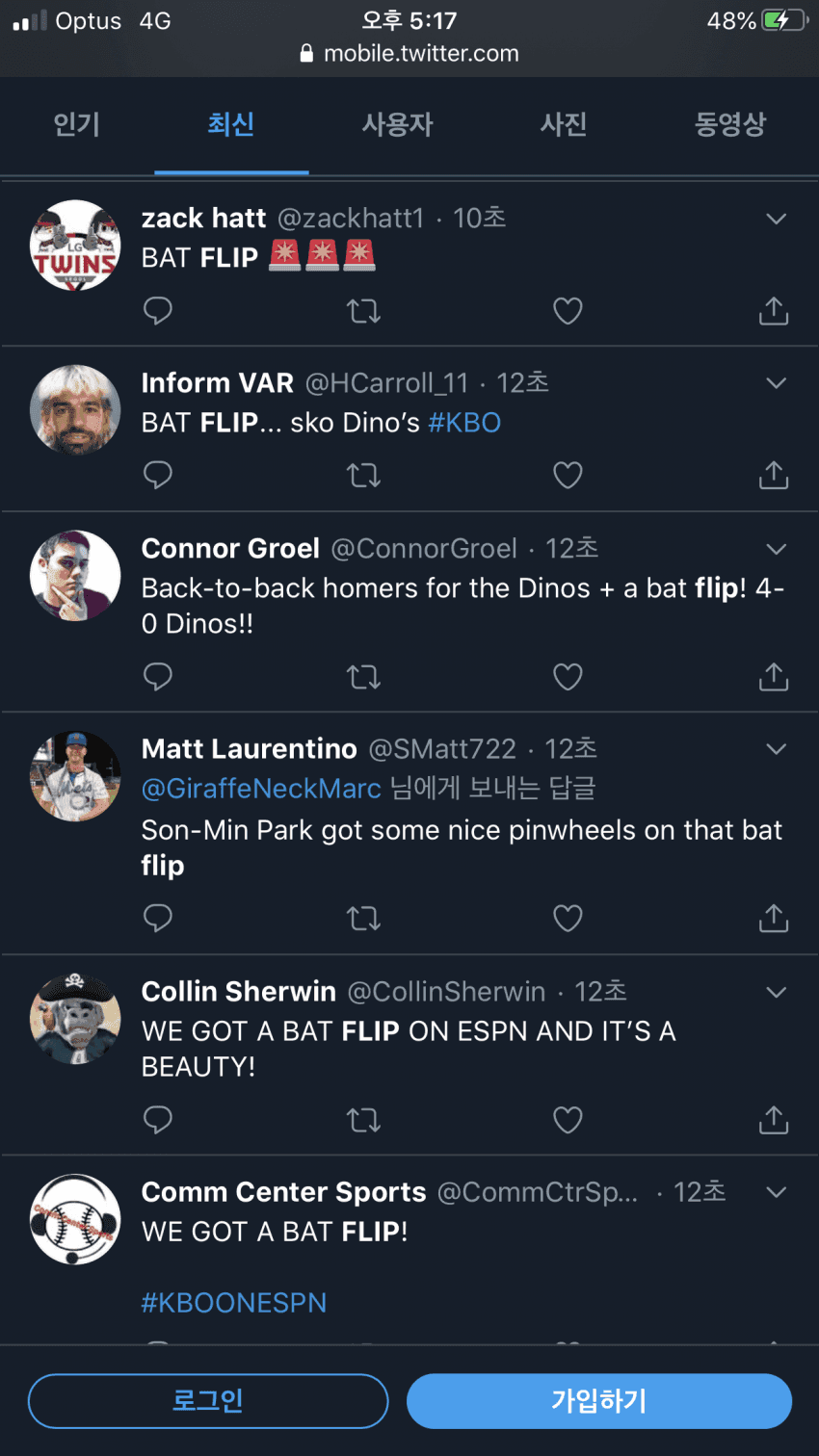Retweet Connor Groel's tweet
Viewport: 819px width, 1456px height.
(x=363, y=677)
